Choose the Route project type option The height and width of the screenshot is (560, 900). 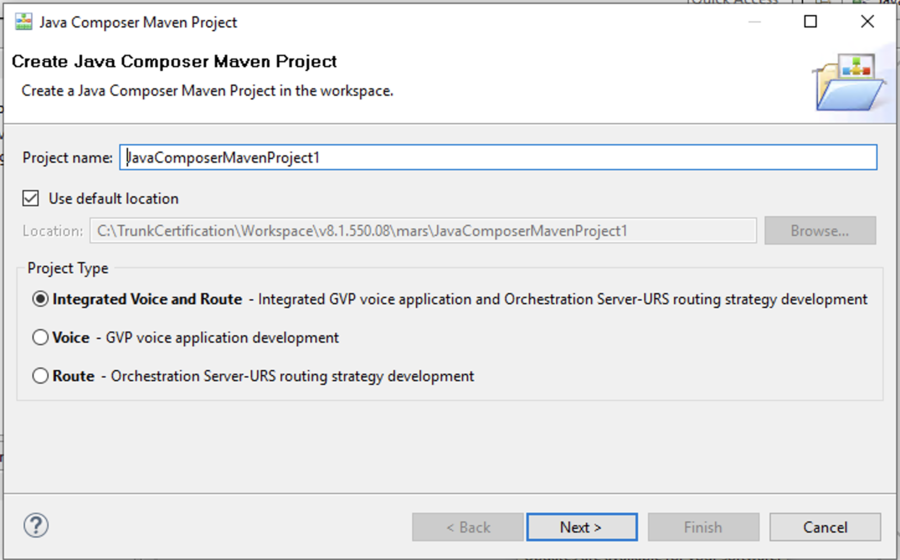[40, 376]
